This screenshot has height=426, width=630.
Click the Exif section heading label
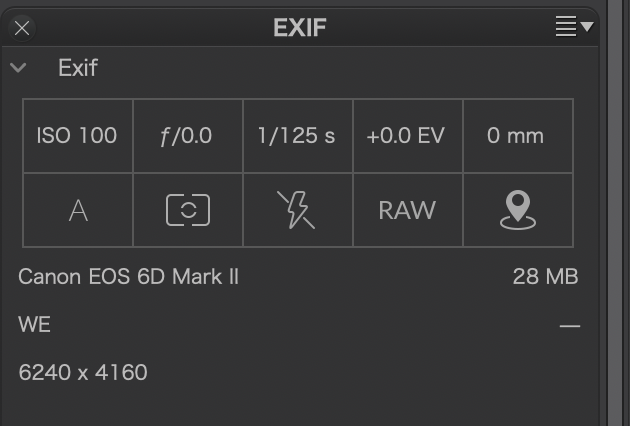click(x=78, y=68)
